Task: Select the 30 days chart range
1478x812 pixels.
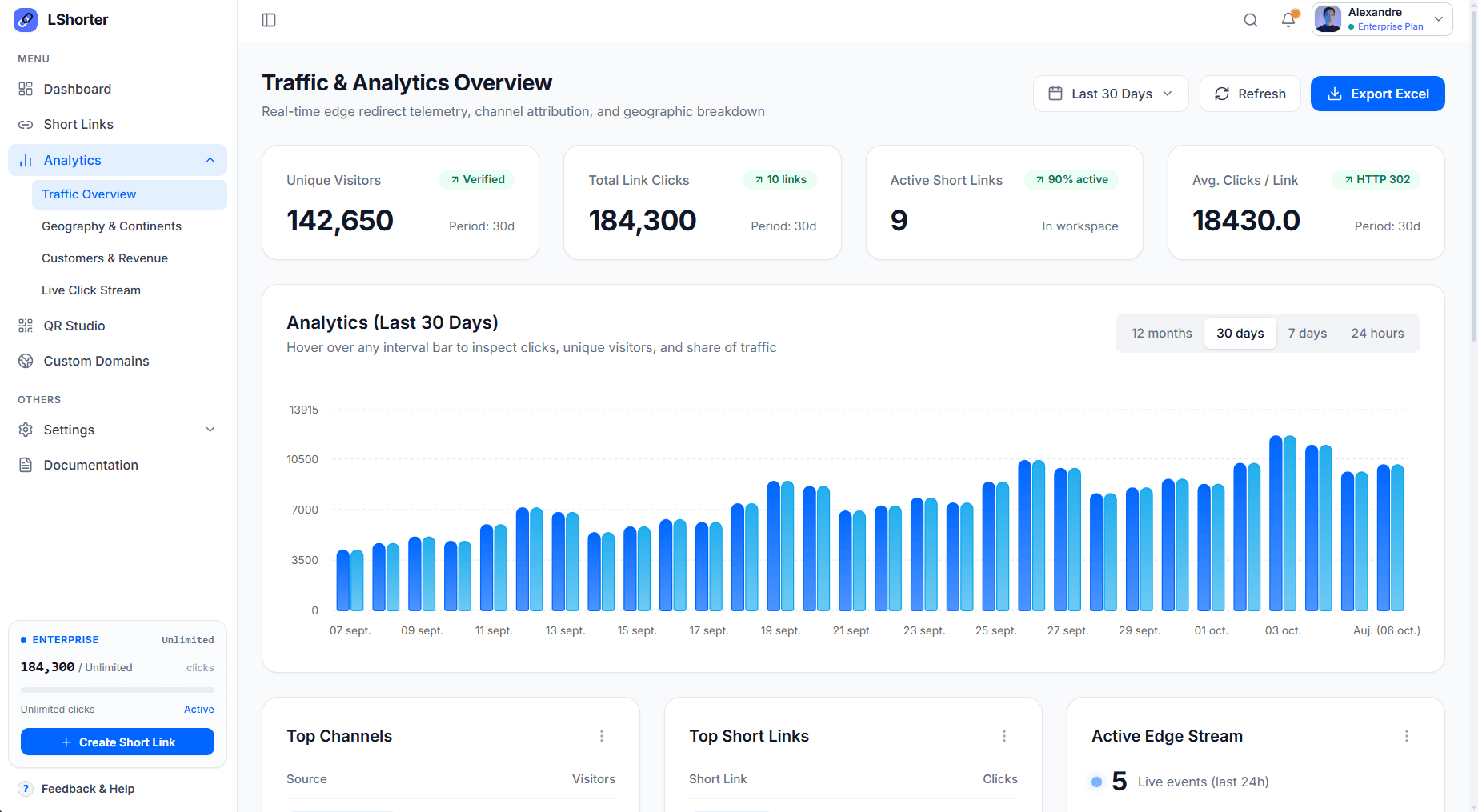Action: [1240, 333]
